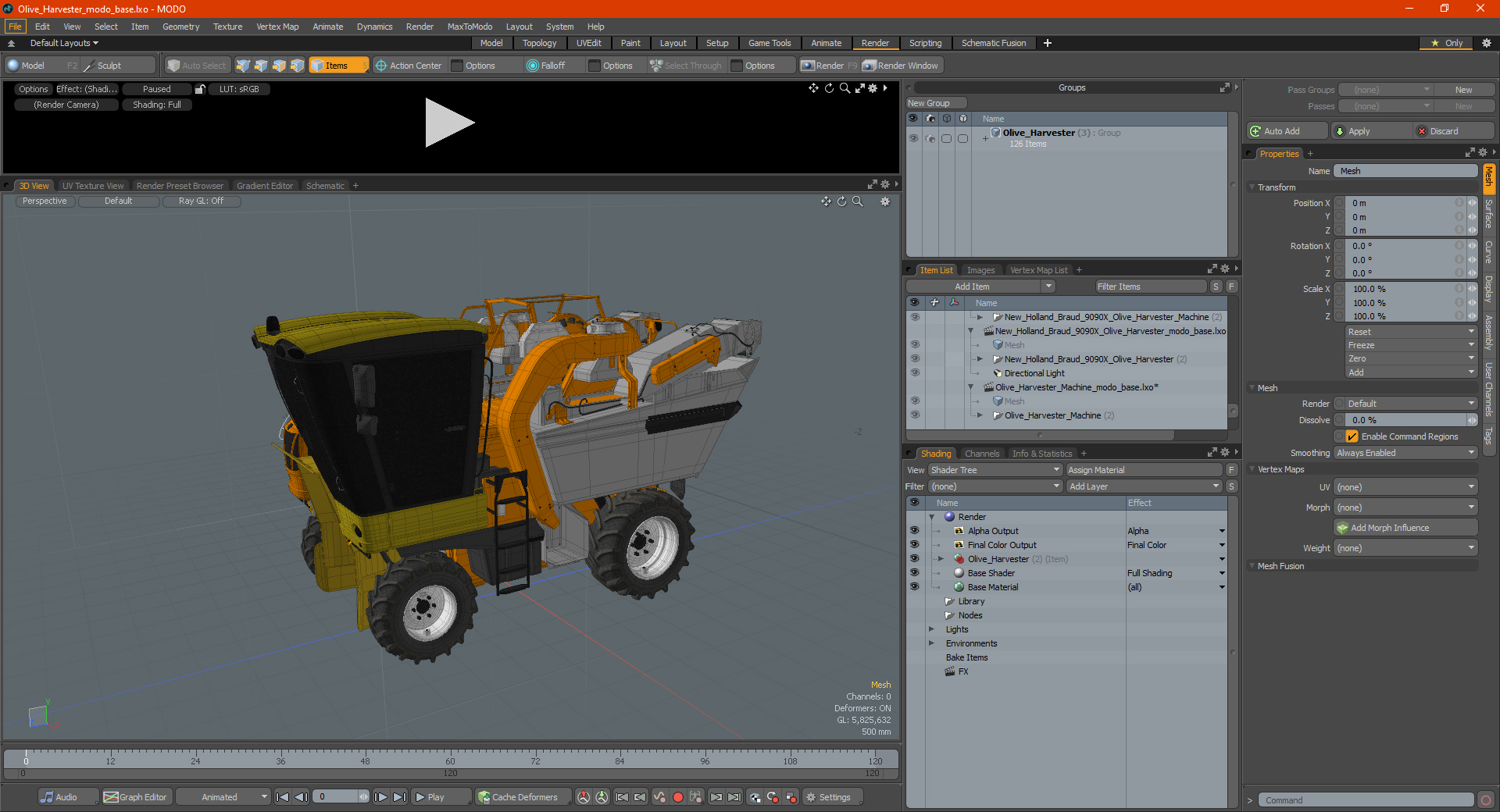Click Auto Add pass button
The width and height of the screenshot is (1500, 812).
pyautogui.click(x=1287, y=131)
